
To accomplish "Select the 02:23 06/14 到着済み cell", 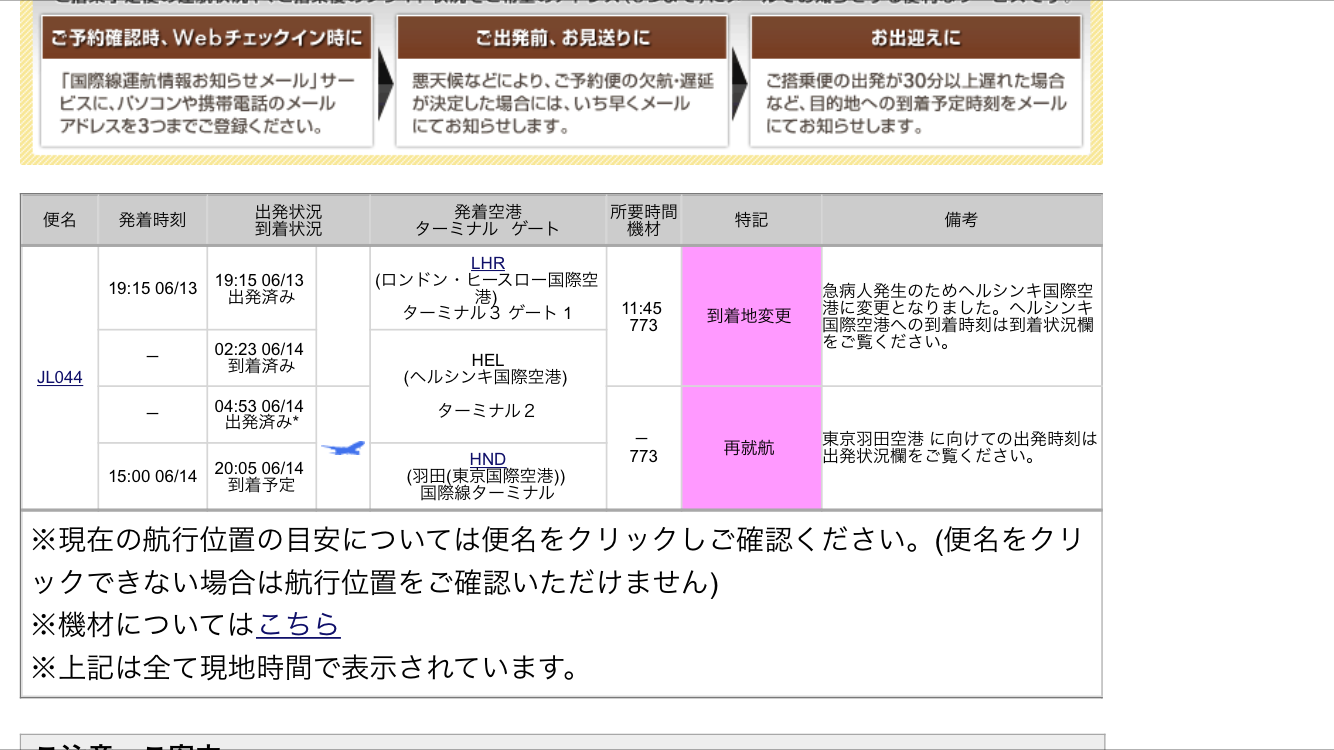I will (261, 358).
